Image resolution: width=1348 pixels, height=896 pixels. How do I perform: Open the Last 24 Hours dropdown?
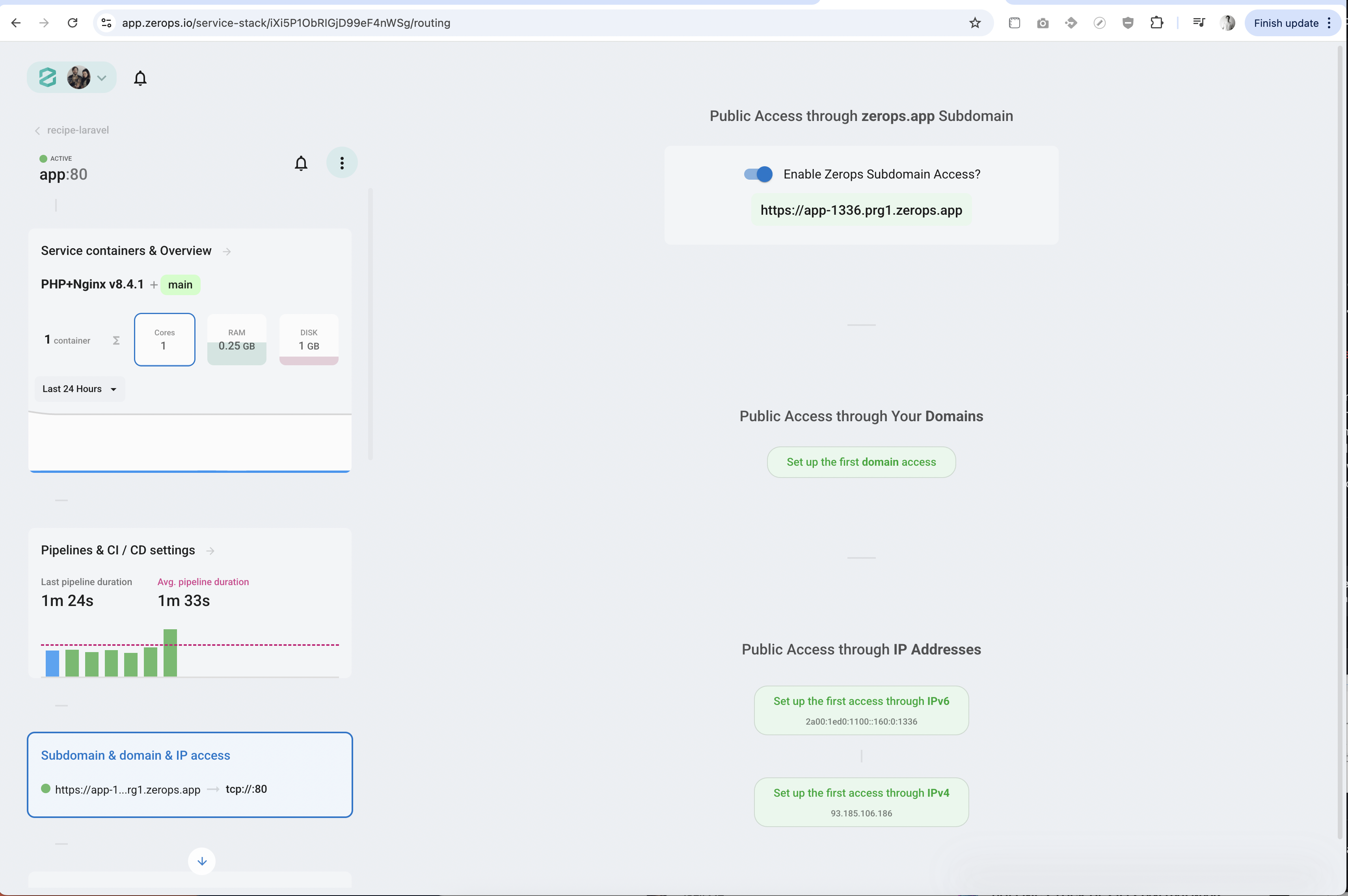click(80, 389)
